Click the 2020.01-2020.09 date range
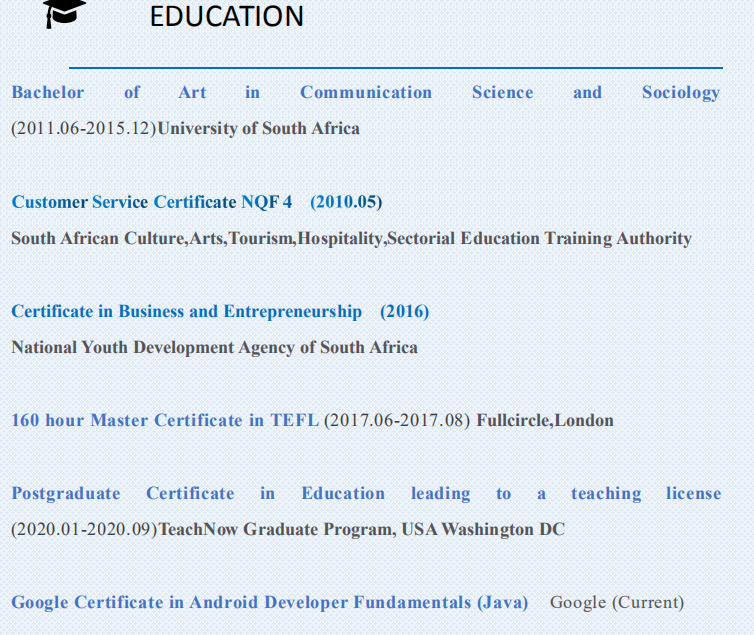 84,529
